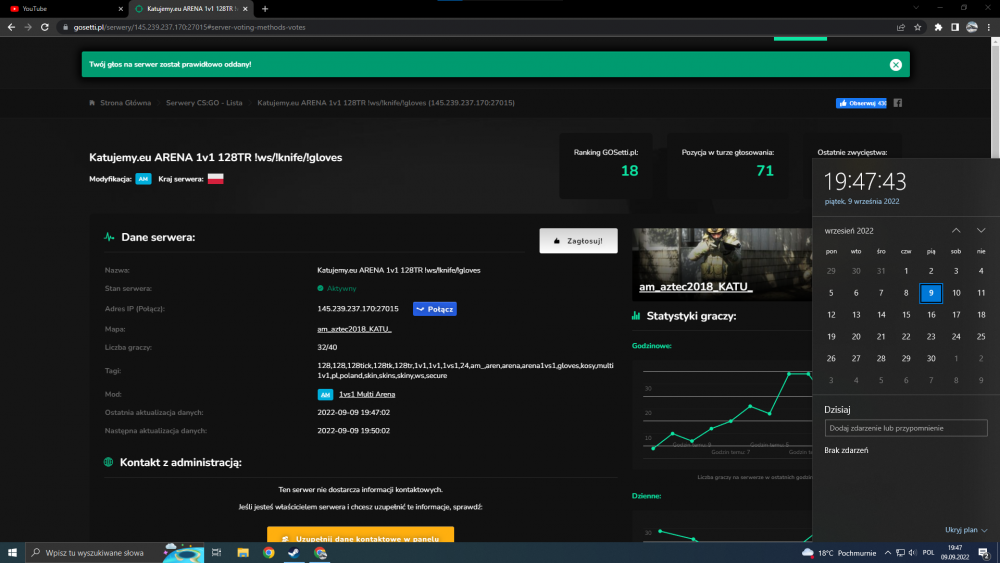Screen dimensions: 1000x563
Task: Click the piątek, 9 września 2022 date link
Action: 862,201
